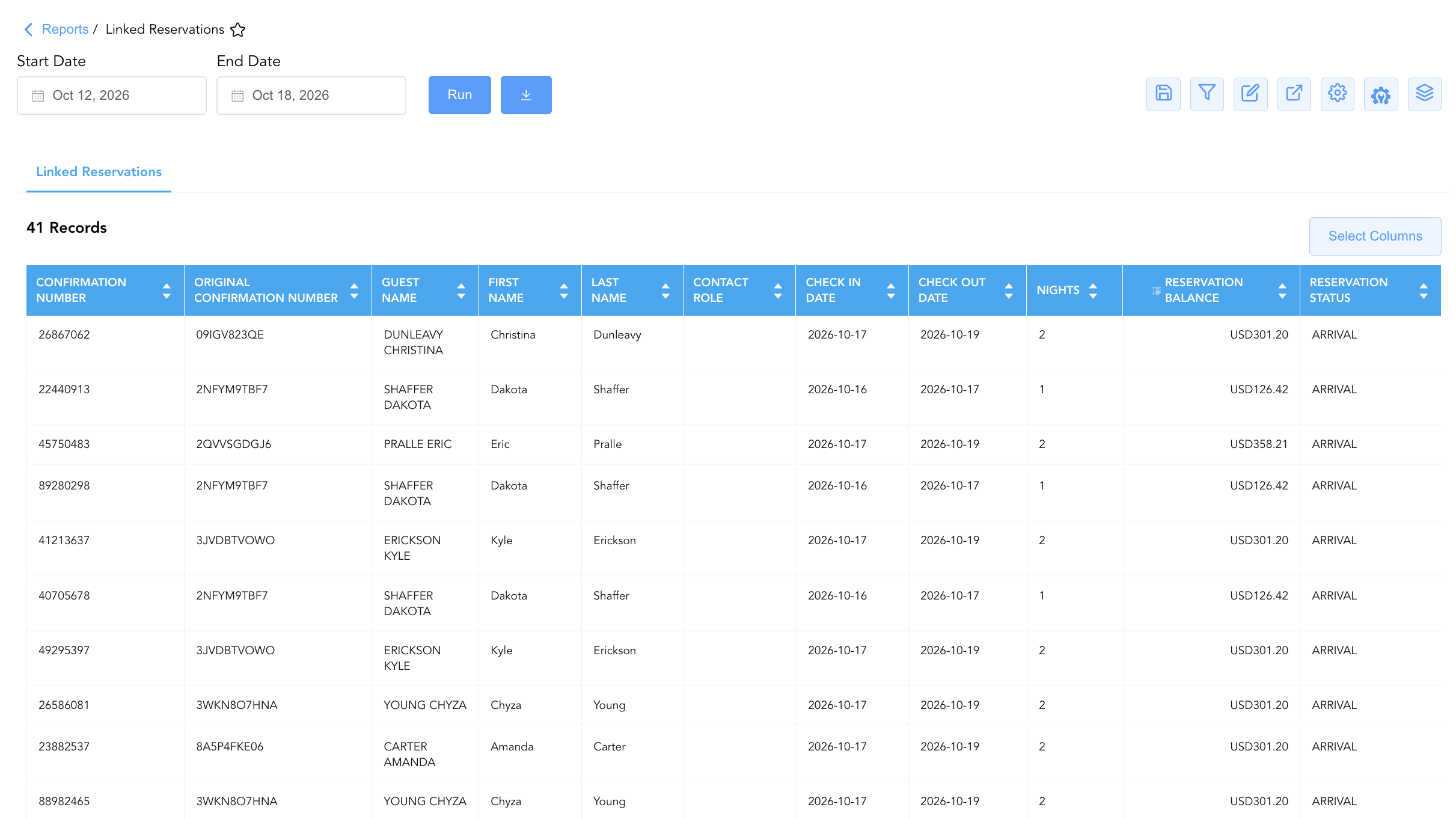This screenshot has width=1456, height=819.
Task: Sort by Reservation Status arrows
Action: (1424, 291)
